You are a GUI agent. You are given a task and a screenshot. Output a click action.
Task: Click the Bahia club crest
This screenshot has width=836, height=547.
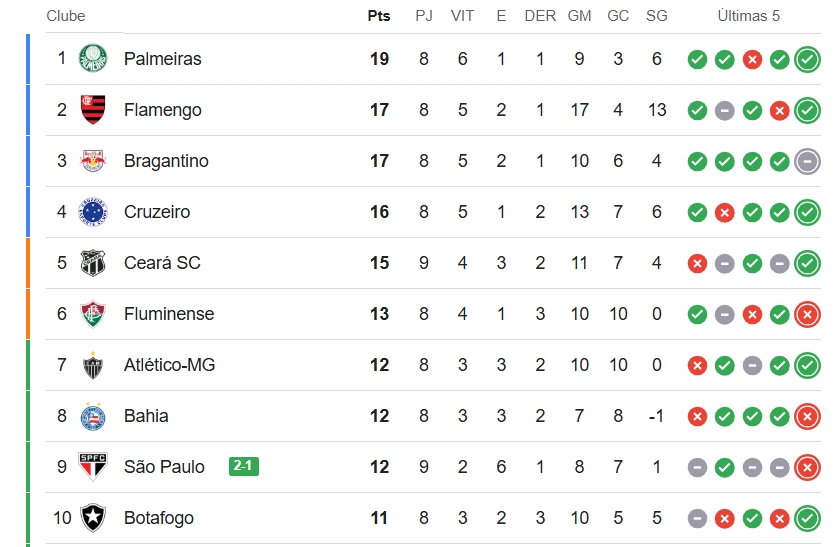(93, 416)
